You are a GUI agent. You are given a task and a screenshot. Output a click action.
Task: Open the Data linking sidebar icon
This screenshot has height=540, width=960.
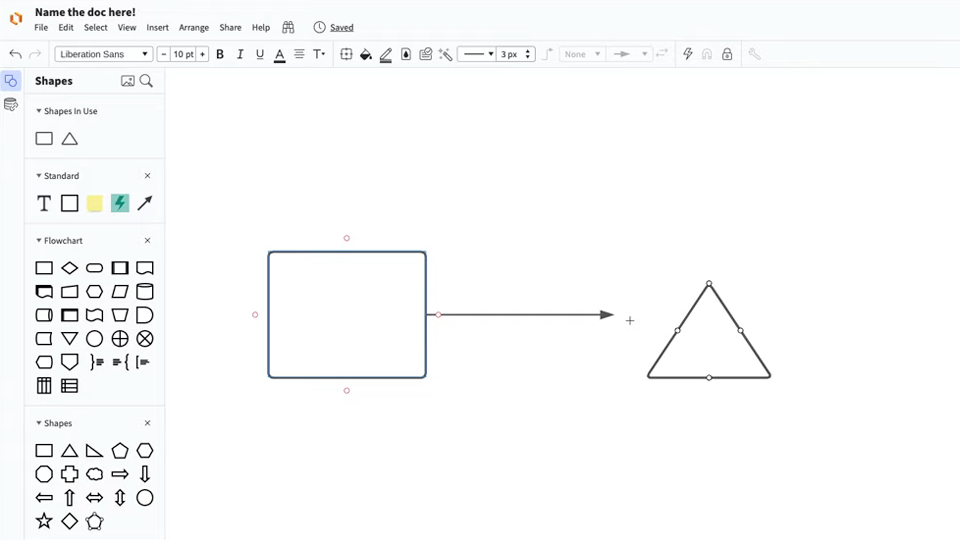[x=11, y=105]
